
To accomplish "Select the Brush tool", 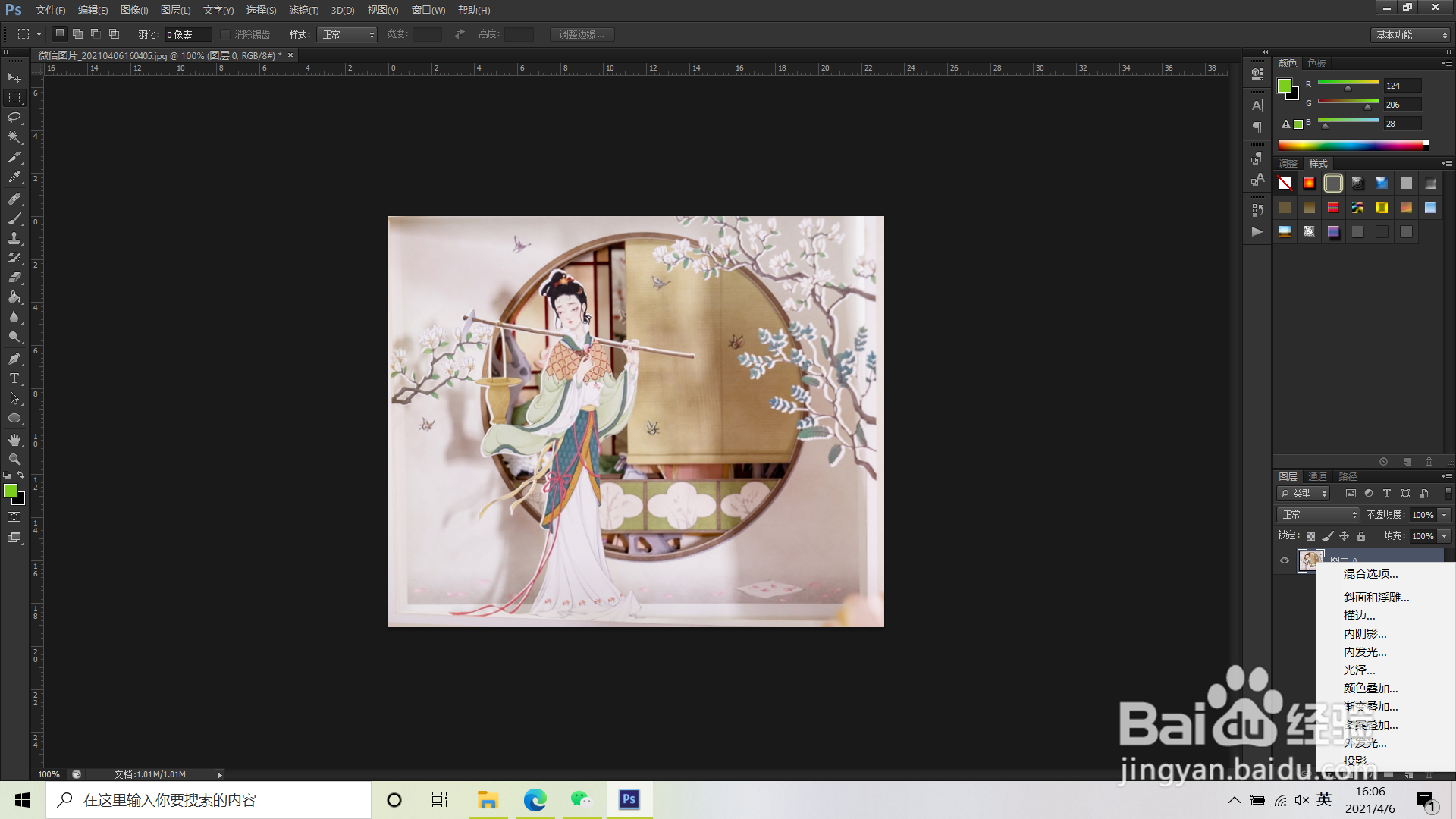I will click(x=14, y=218).
